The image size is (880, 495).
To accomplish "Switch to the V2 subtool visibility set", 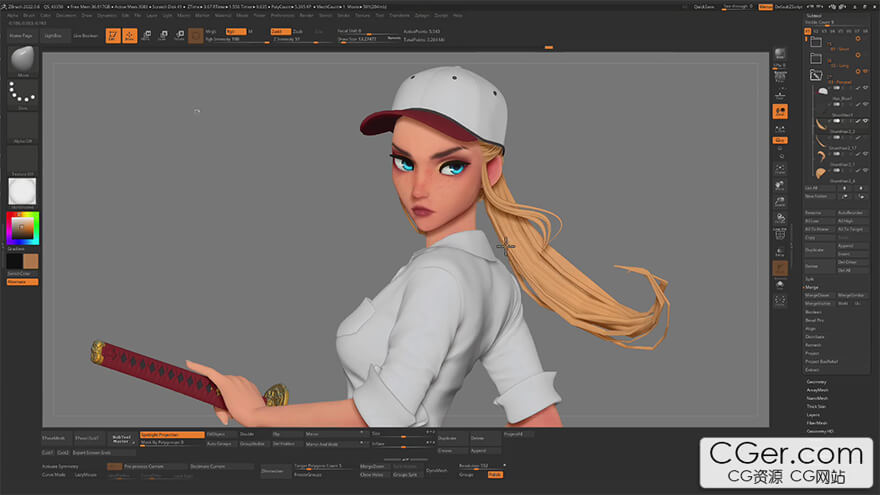I will pos(816,31).
